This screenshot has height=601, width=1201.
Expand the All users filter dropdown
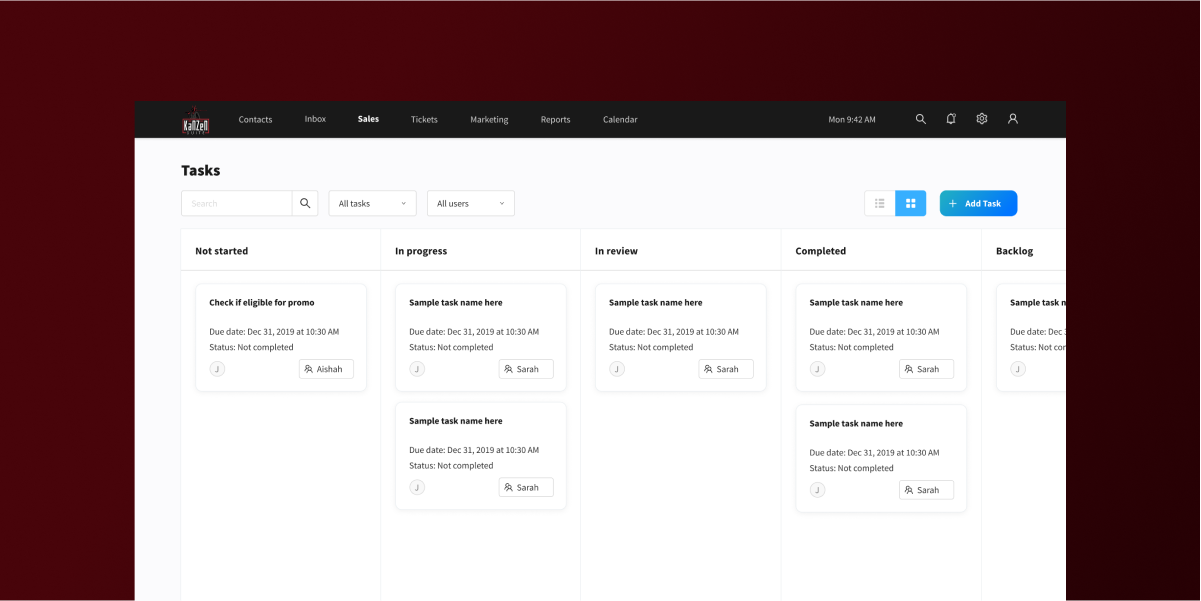(470, 203)
